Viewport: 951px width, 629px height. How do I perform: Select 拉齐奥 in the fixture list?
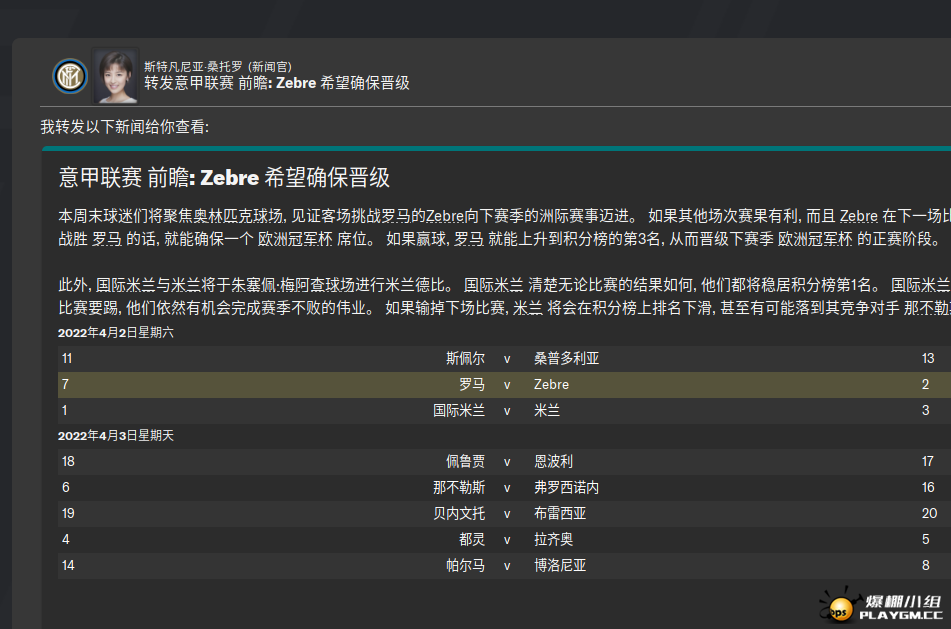click(553, 540)
